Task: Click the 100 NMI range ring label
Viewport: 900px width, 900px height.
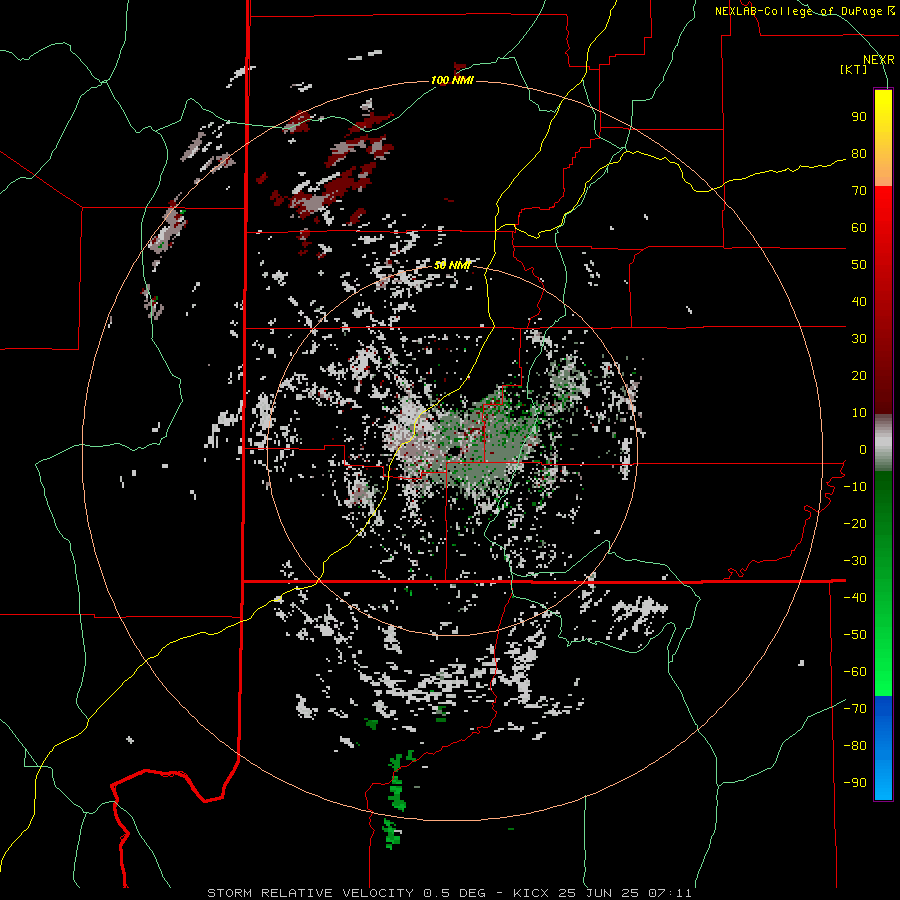Action: click(x=452, y=80)
